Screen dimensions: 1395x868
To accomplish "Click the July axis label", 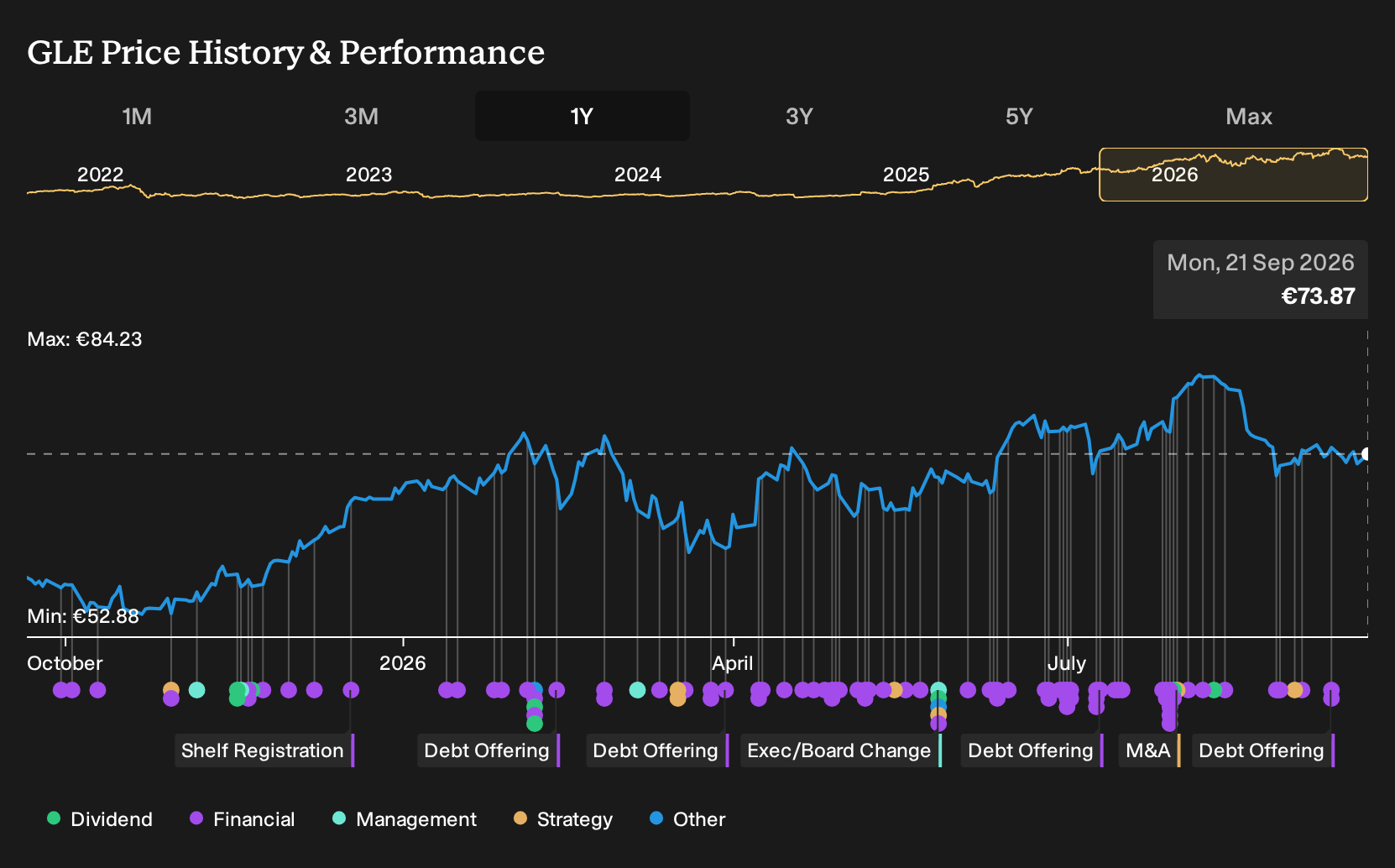I will point(1067,663).
